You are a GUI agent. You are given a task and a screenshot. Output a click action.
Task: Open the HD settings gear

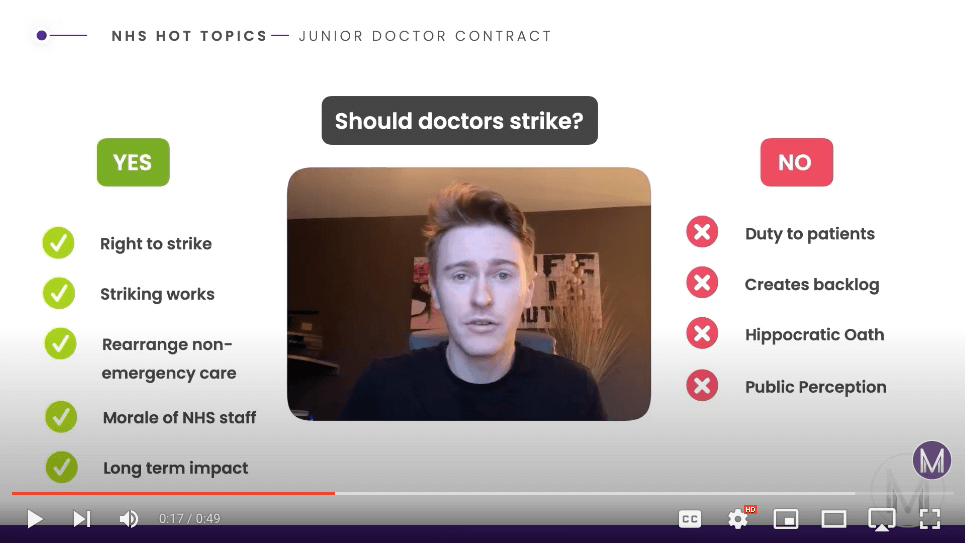(740, 518)
